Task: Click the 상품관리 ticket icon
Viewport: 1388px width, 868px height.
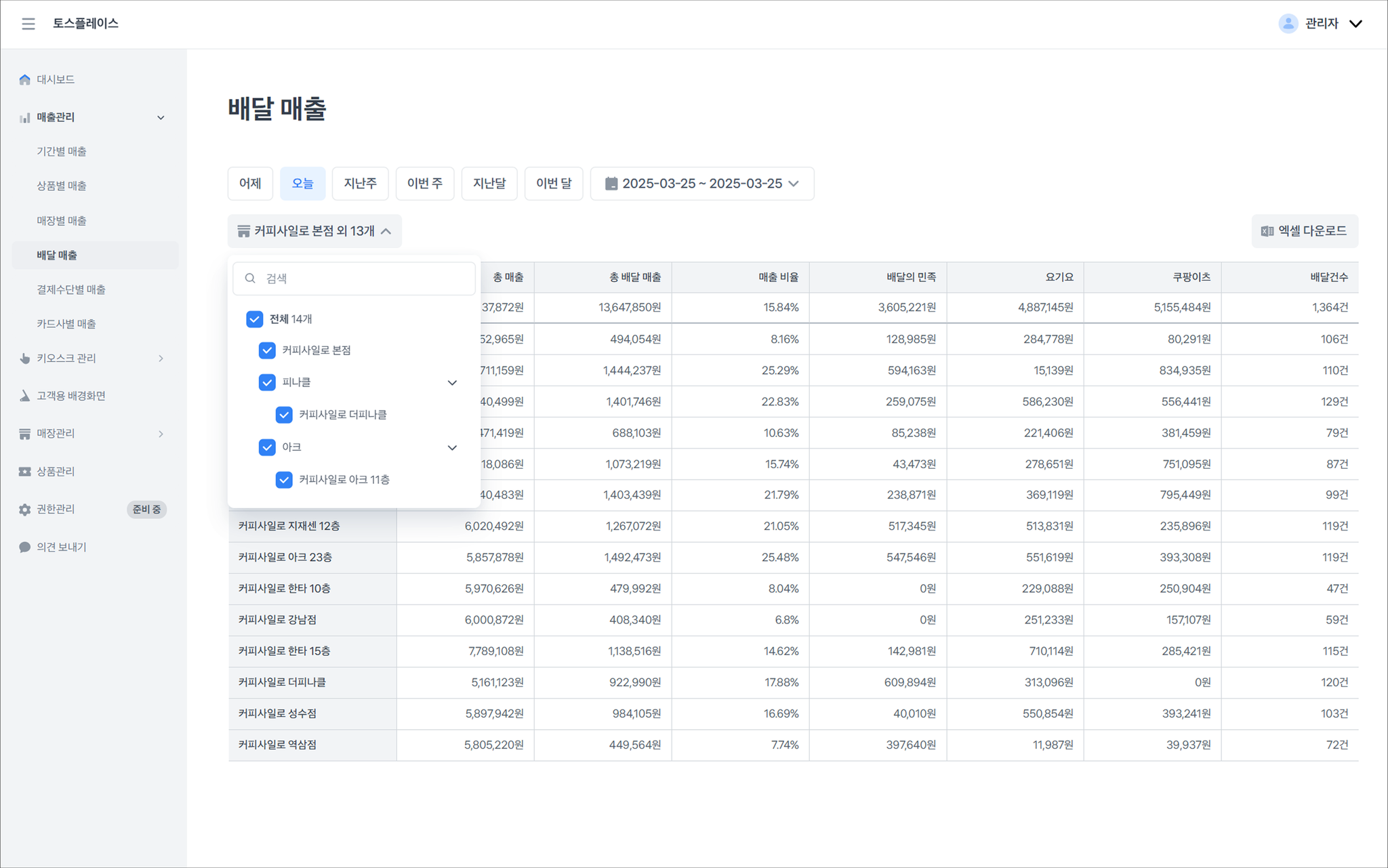Action: pos(25,472)
